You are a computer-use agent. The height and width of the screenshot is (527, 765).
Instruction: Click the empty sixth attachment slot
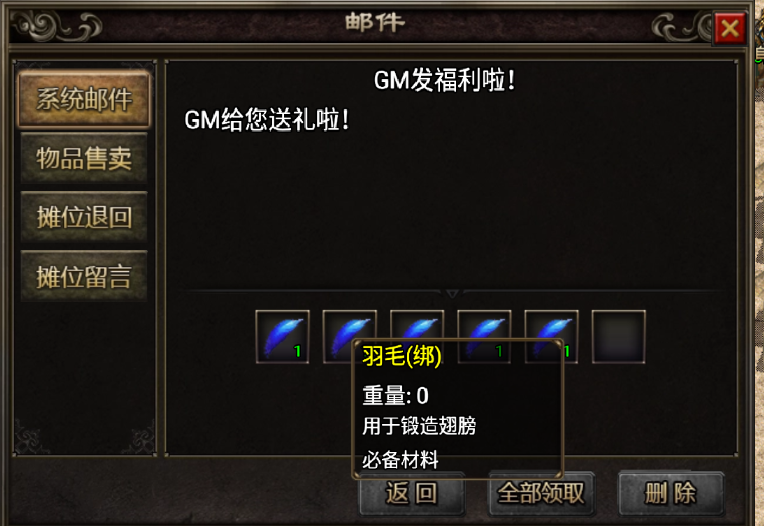[619, 337]
